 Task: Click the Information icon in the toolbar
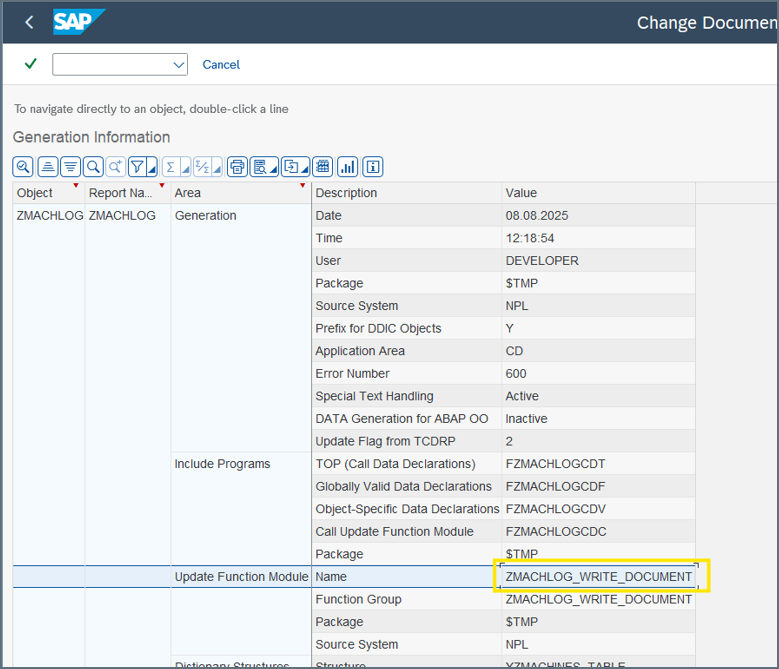tap(372, 167)
